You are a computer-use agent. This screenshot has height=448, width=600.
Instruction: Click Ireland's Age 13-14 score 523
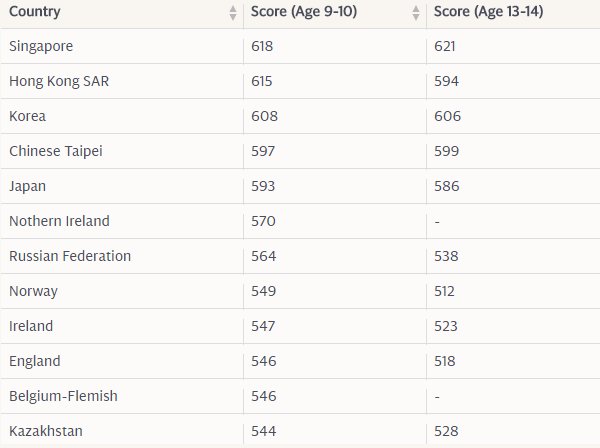point(446,326)
